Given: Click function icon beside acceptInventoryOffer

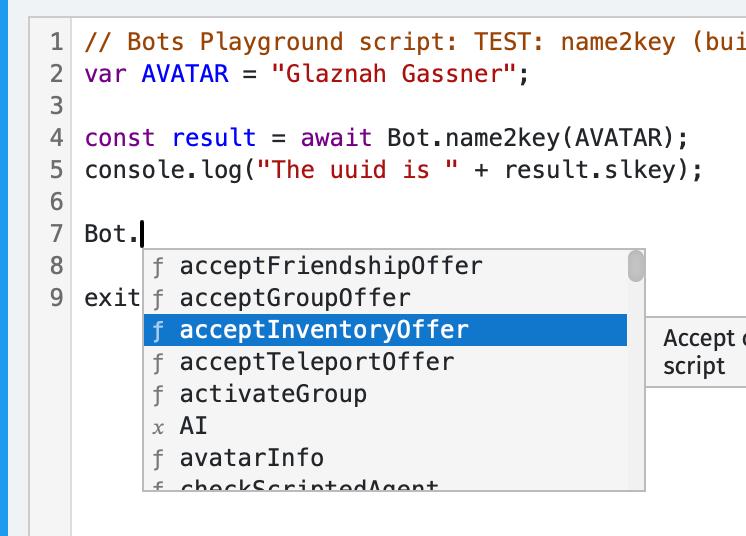Looking at the screenshot, I should pos(159,330).
